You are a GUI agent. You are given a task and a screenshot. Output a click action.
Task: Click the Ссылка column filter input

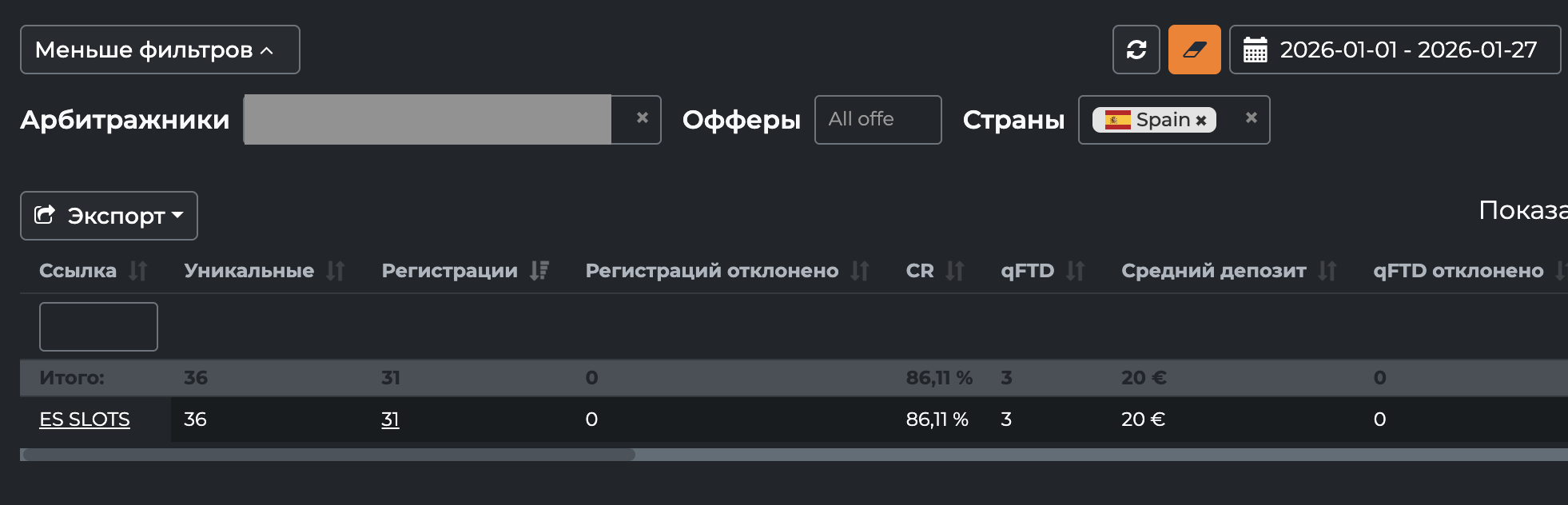pyautogui.click(x=98, y=326)
